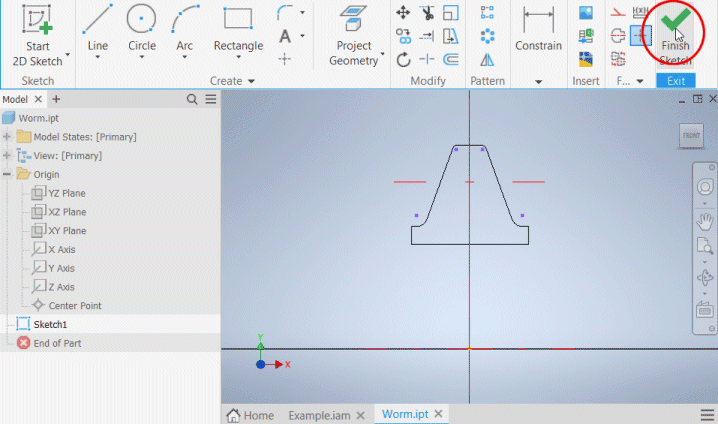This screenshot has height=424, width=718.
Task: Select the Copy tool in Modify
Action: (403, 36)
